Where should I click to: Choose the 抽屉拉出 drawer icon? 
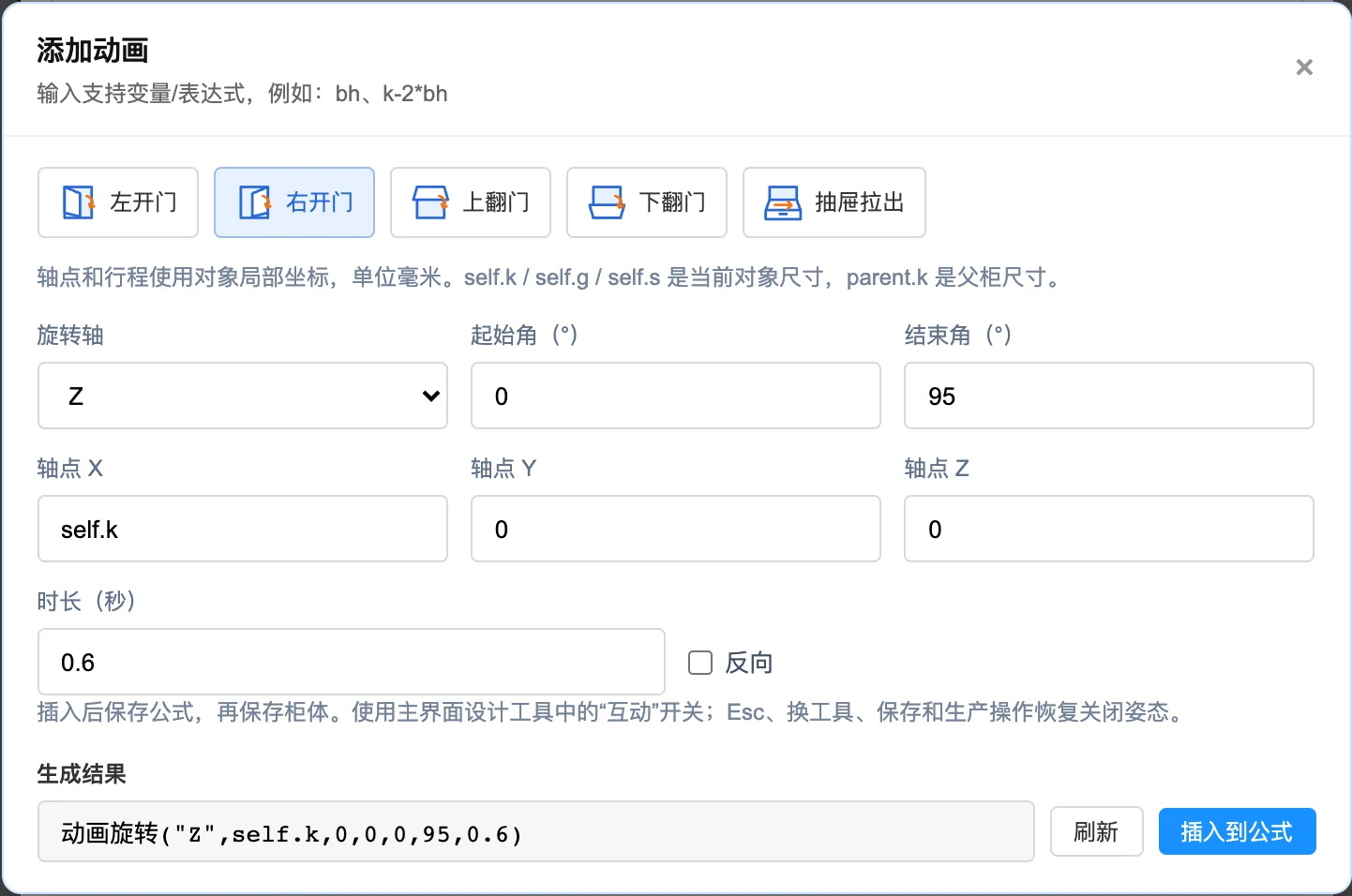point(783,202)
